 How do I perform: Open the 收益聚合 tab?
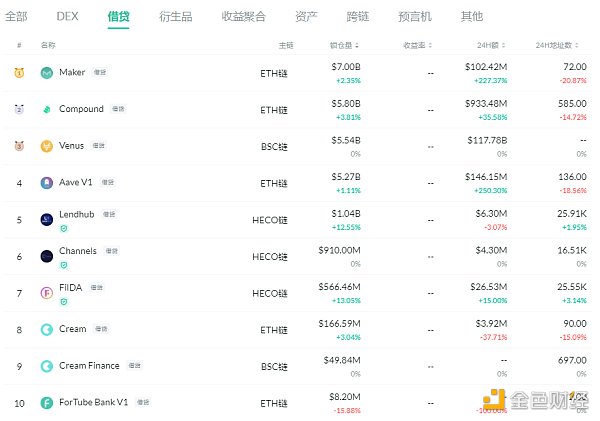pyautogui.click(x=243, y=16)
